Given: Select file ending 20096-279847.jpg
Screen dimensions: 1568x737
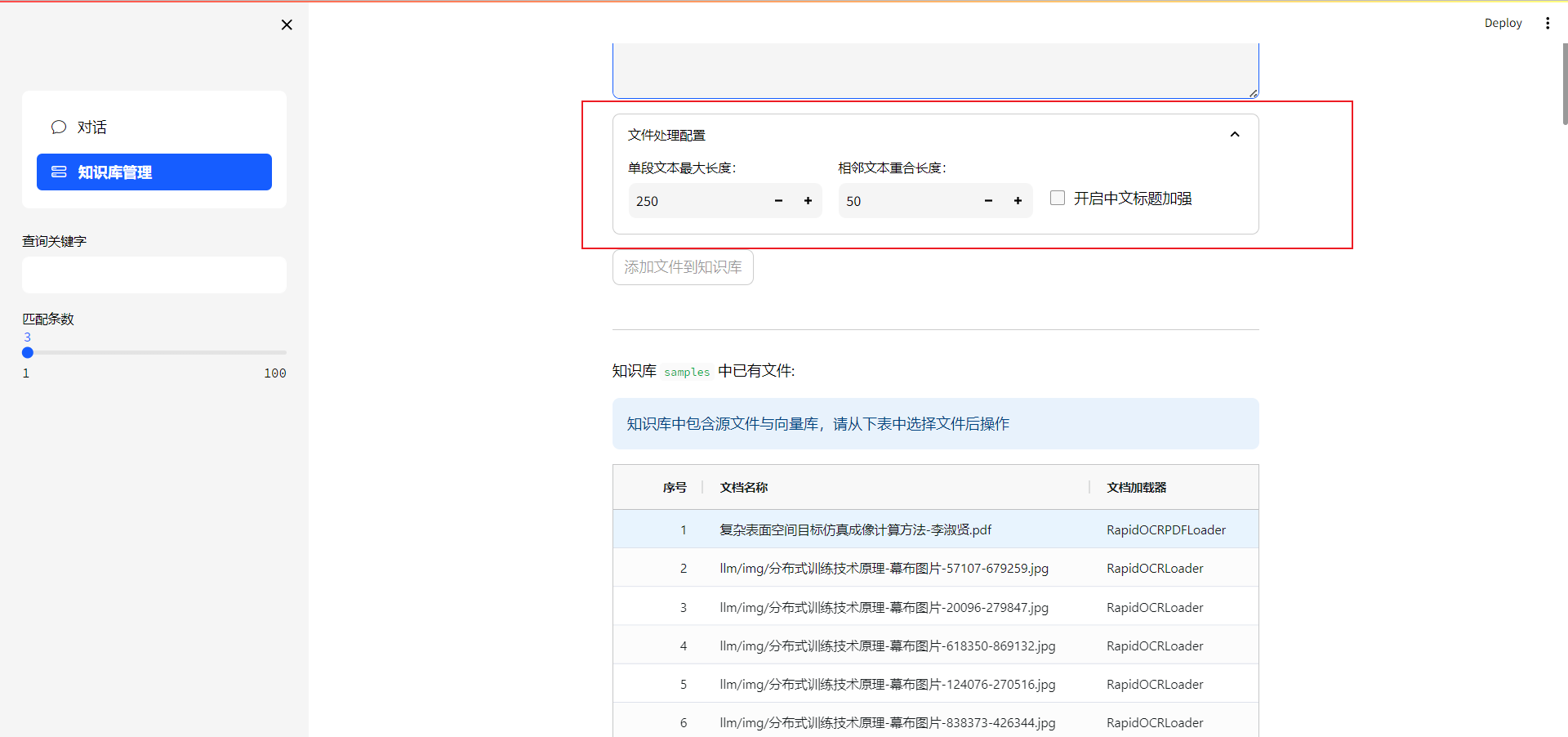Looking at the screenshot, I should pos(884,607).
